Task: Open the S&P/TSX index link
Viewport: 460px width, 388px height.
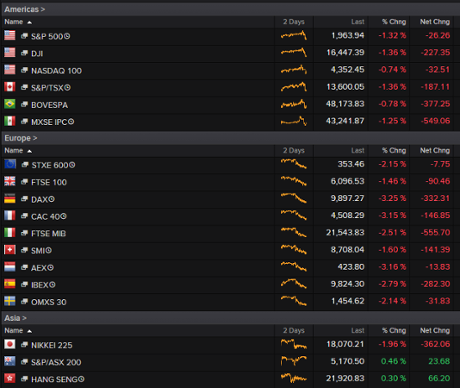Action: pos(48,88)
